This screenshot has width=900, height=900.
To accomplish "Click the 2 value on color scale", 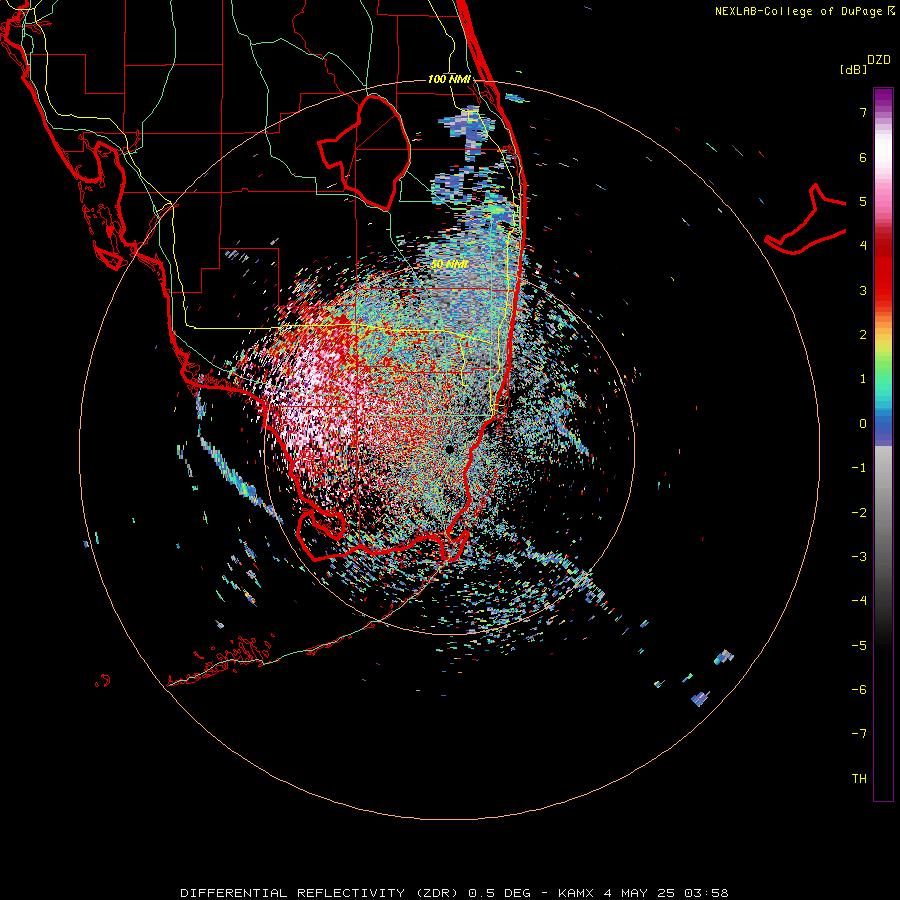I will 863,335.
